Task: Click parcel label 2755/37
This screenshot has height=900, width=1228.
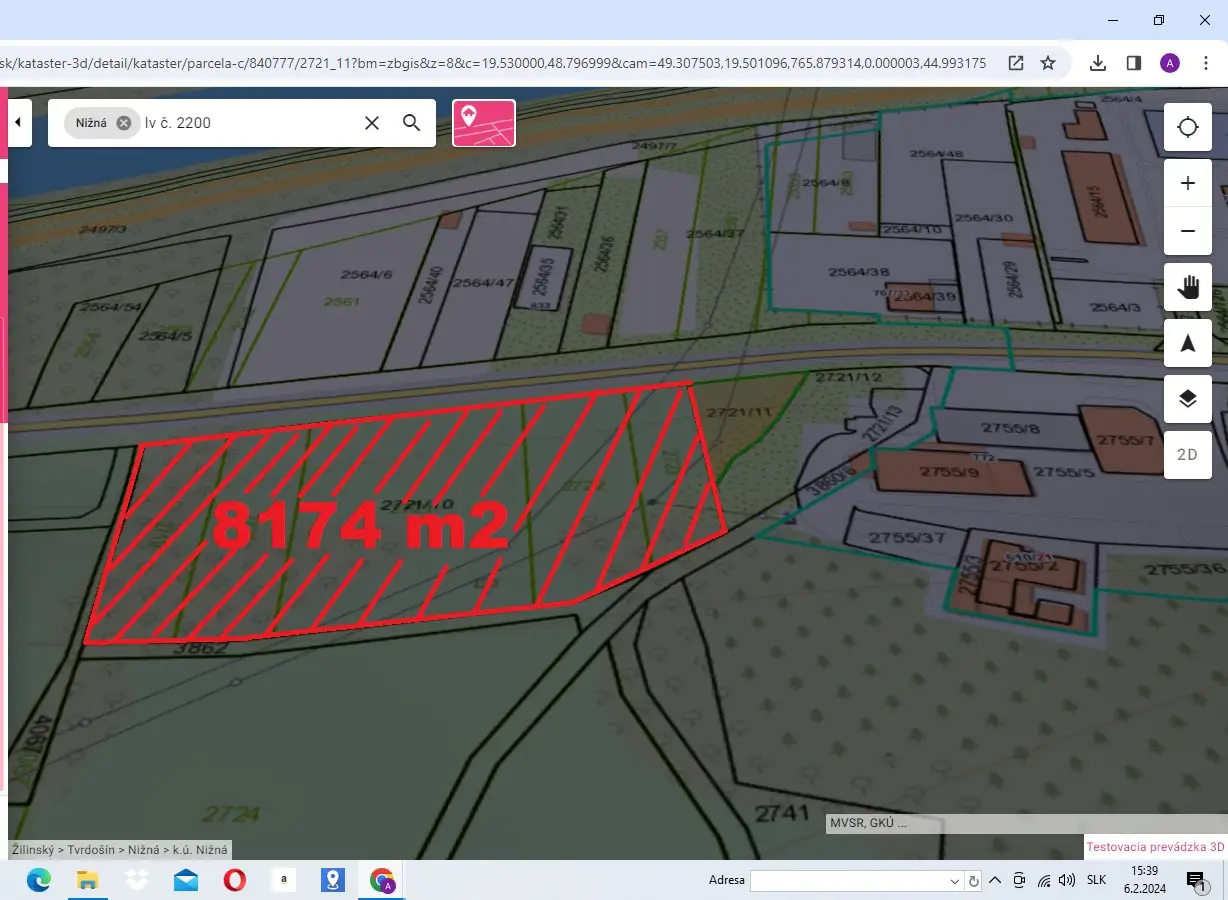Action: click(907, 538)
